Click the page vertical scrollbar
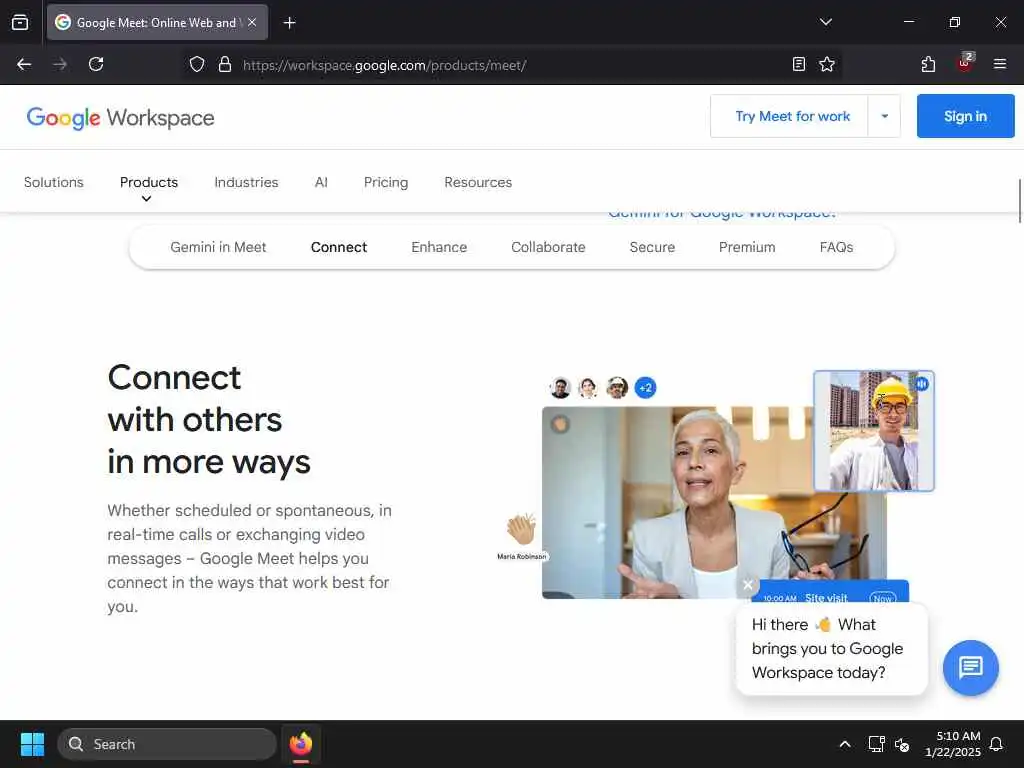1024x768 pixels. (1019, 200)
